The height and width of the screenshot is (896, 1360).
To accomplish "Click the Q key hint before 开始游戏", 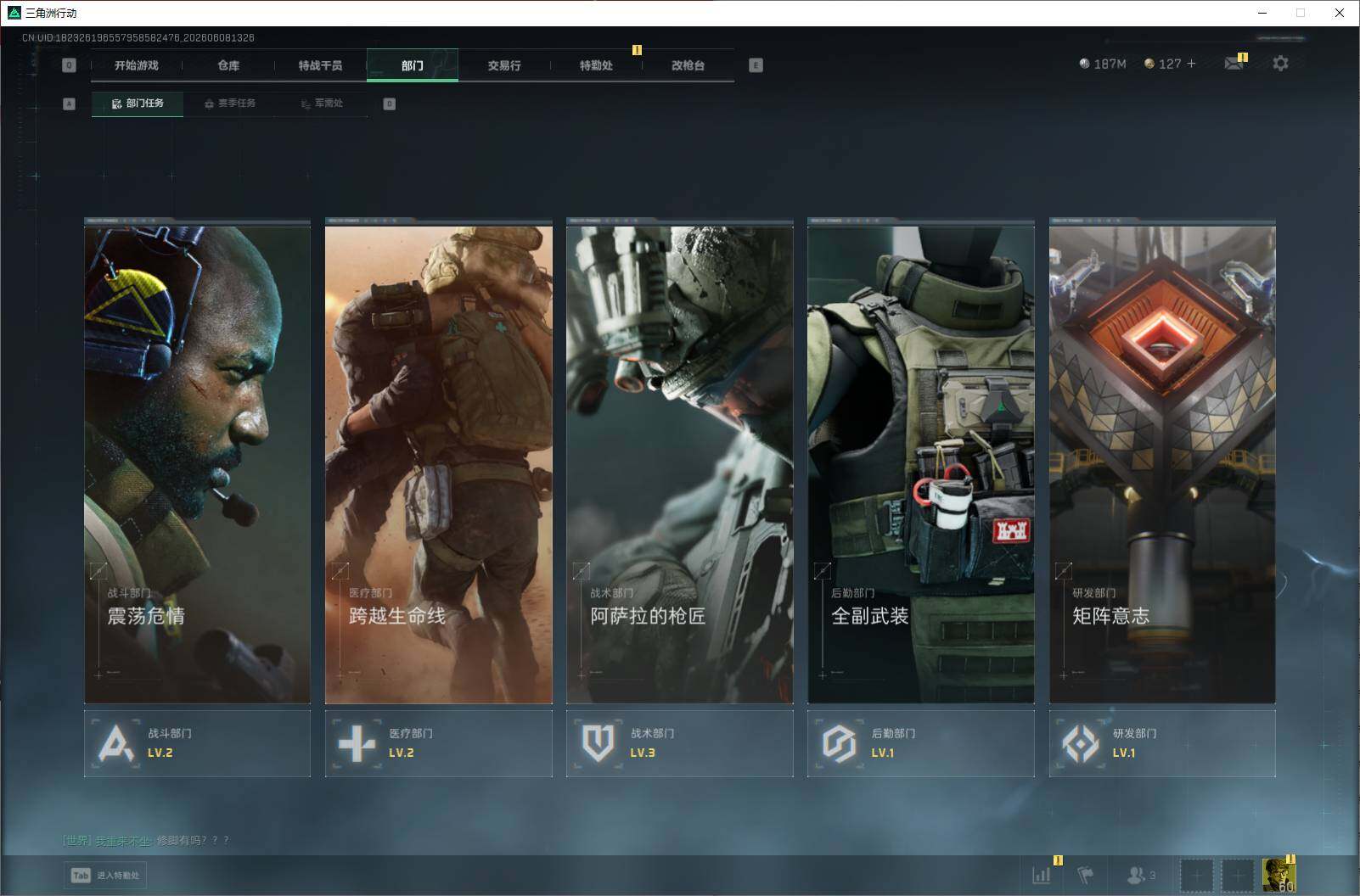I will [x=69, y=65].
